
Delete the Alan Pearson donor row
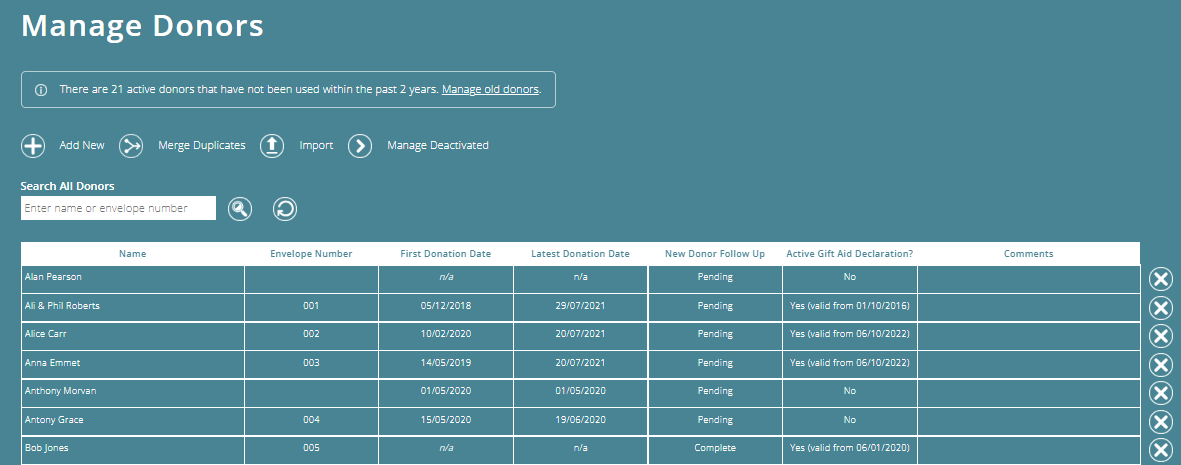pos(1161,280)
